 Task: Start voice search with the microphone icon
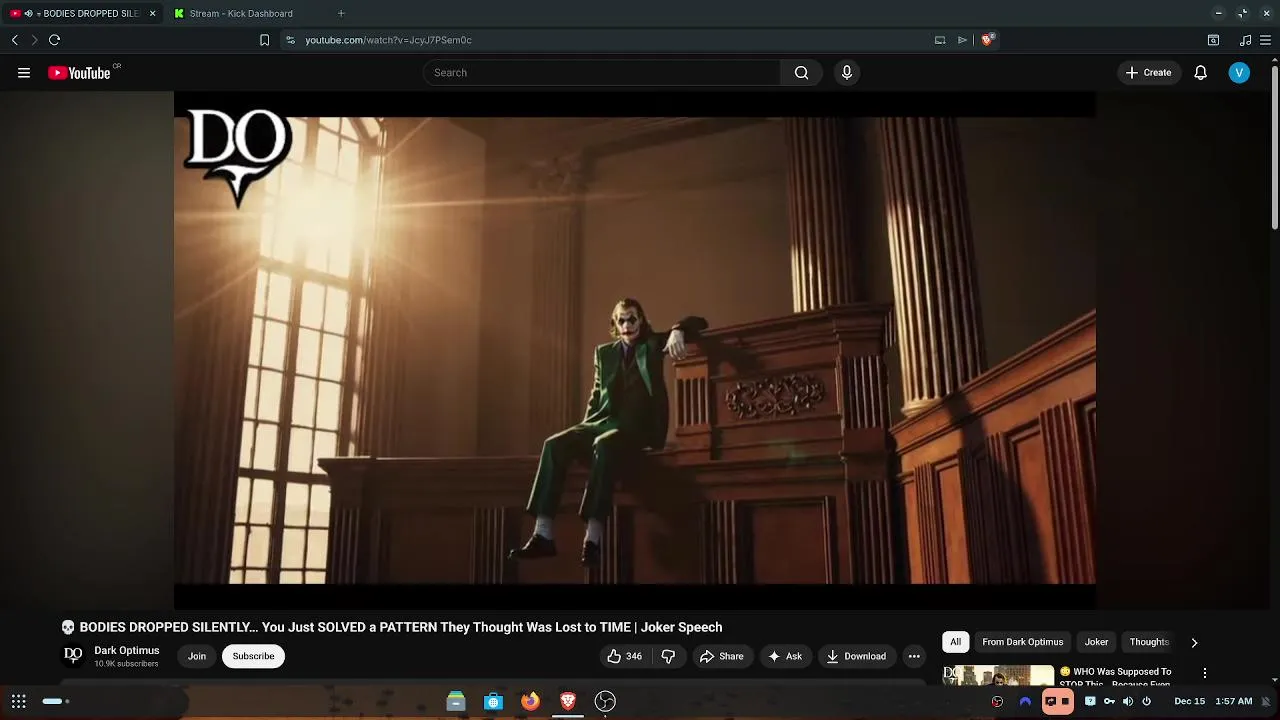click(847, 73)
